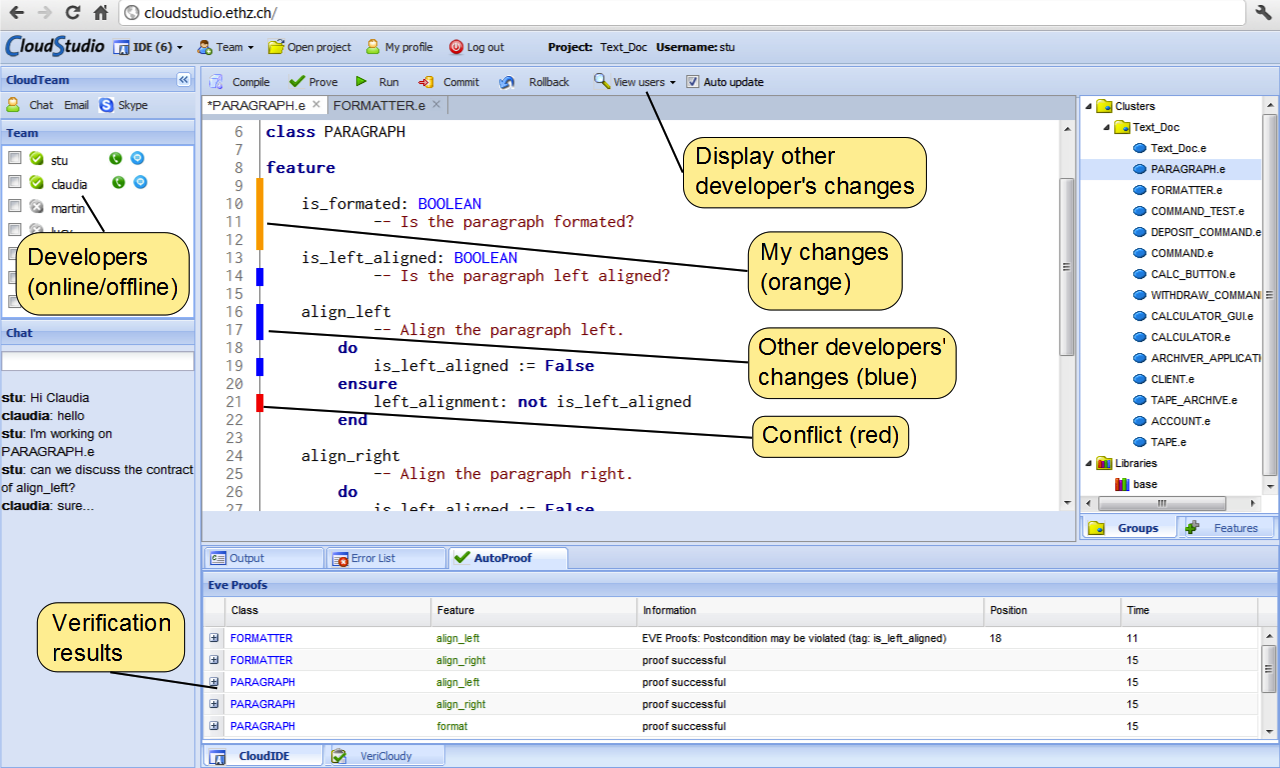Call claudia with the green phone icon
Image resolution: width=1280 pixels, height=768 pixels.
[x=118, y=182]
